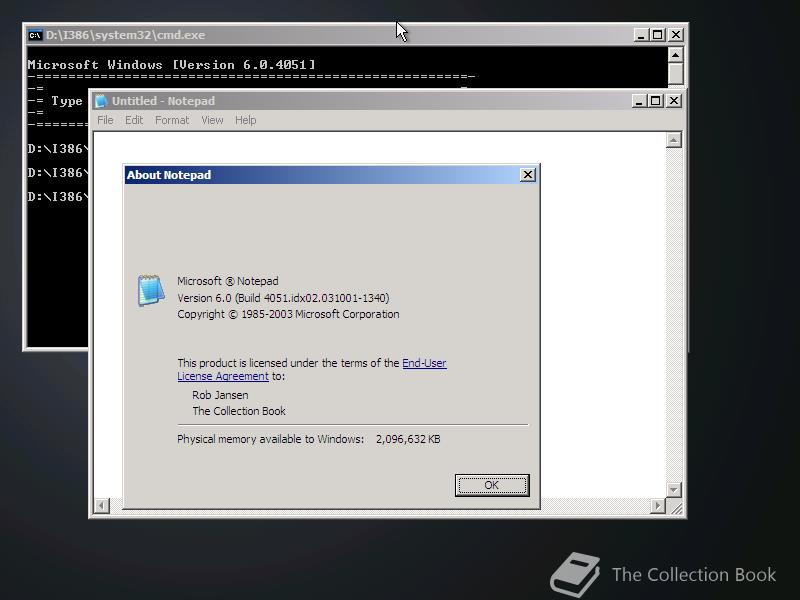
Task: Open the Notepad Format menu
Action: point(172,120)
